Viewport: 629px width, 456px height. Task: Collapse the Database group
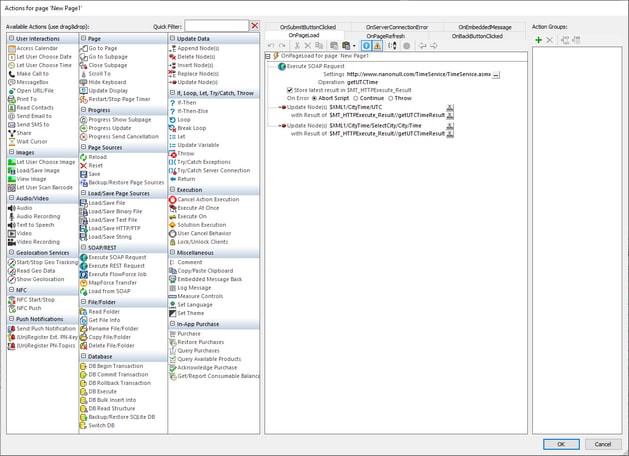tap(83, 356)
